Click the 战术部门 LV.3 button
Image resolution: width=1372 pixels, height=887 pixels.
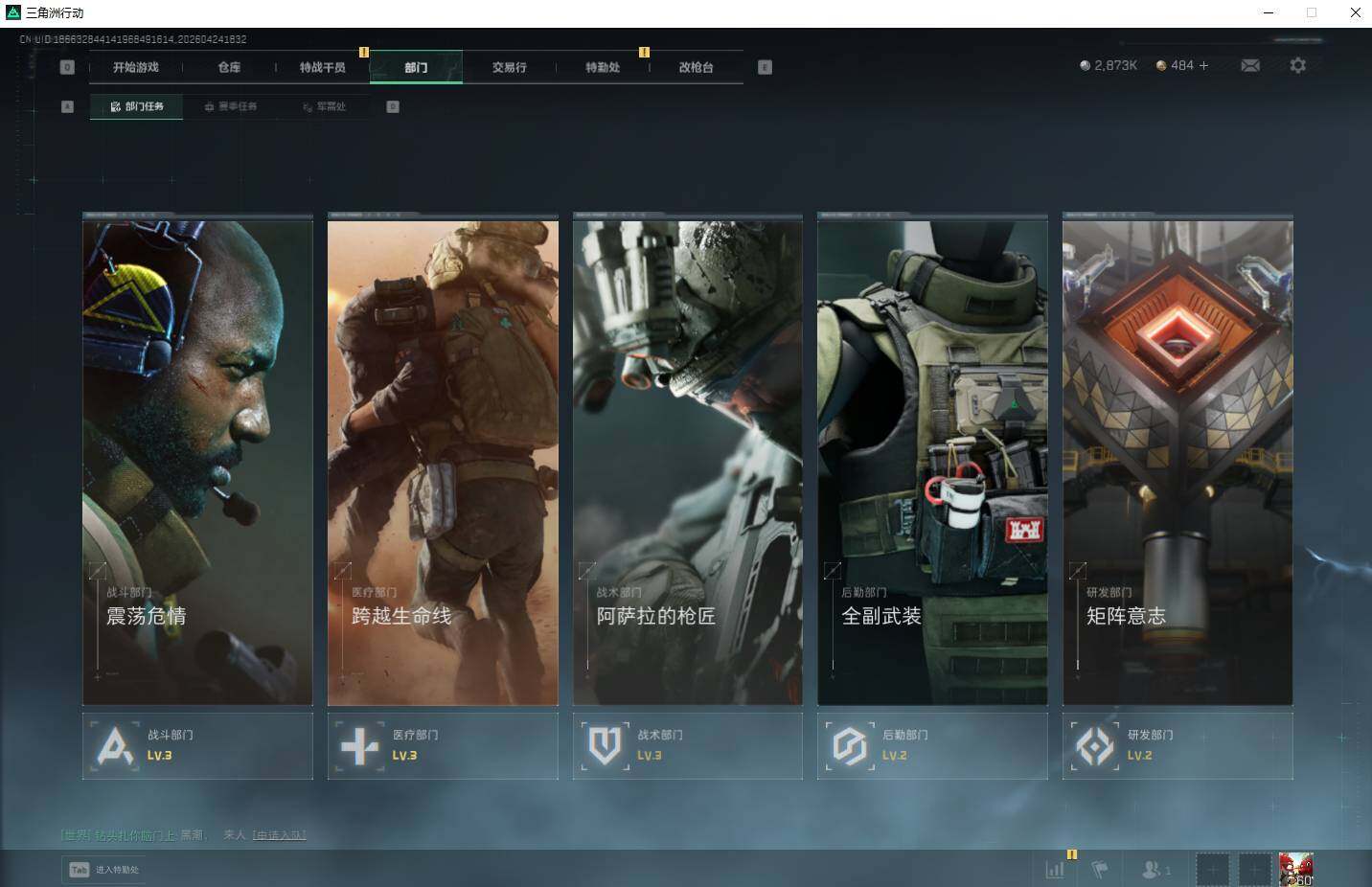pos(688,745)
